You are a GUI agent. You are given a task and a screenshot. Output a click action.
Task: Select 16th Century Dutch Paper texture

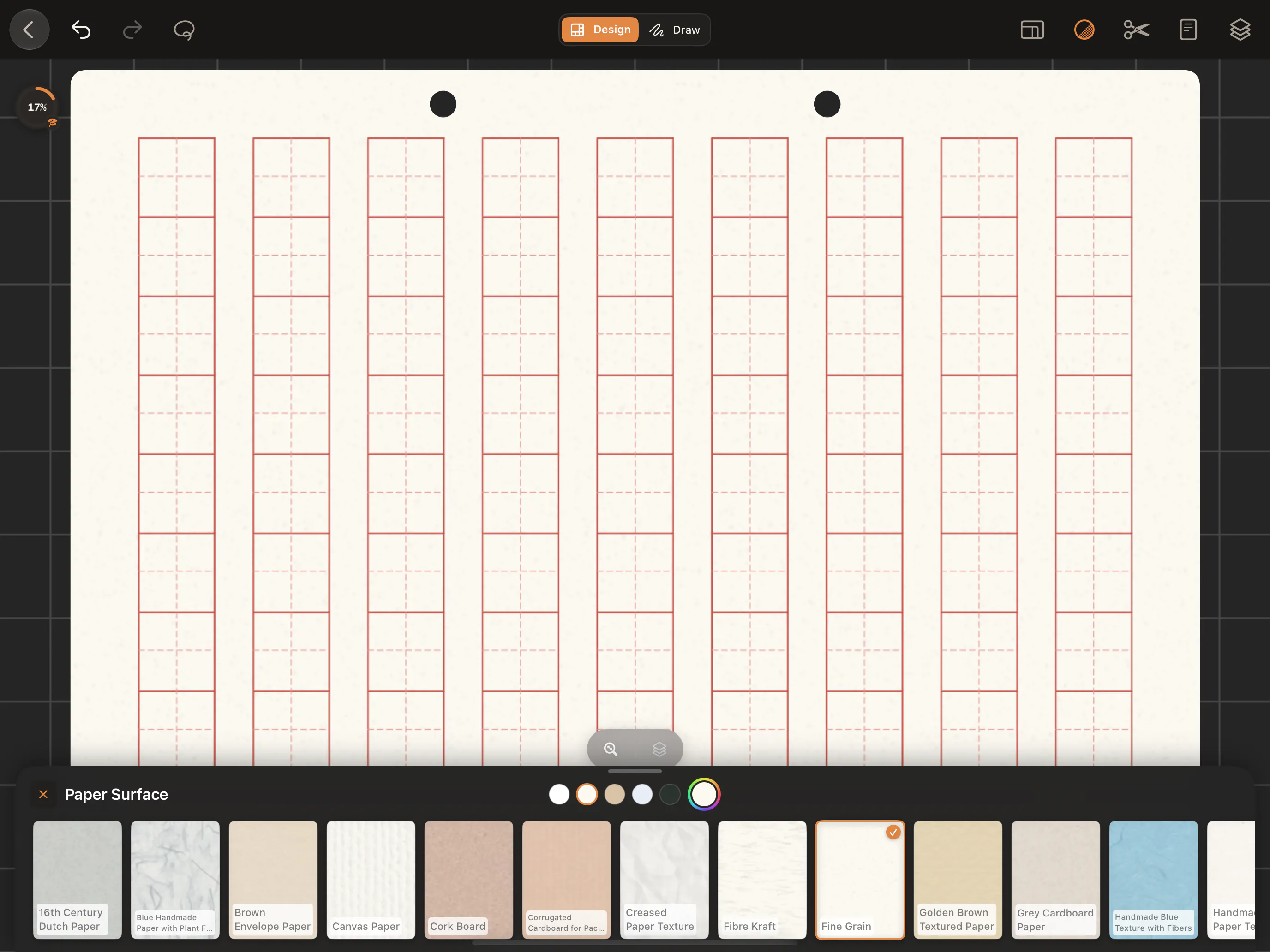click(78, 880)
